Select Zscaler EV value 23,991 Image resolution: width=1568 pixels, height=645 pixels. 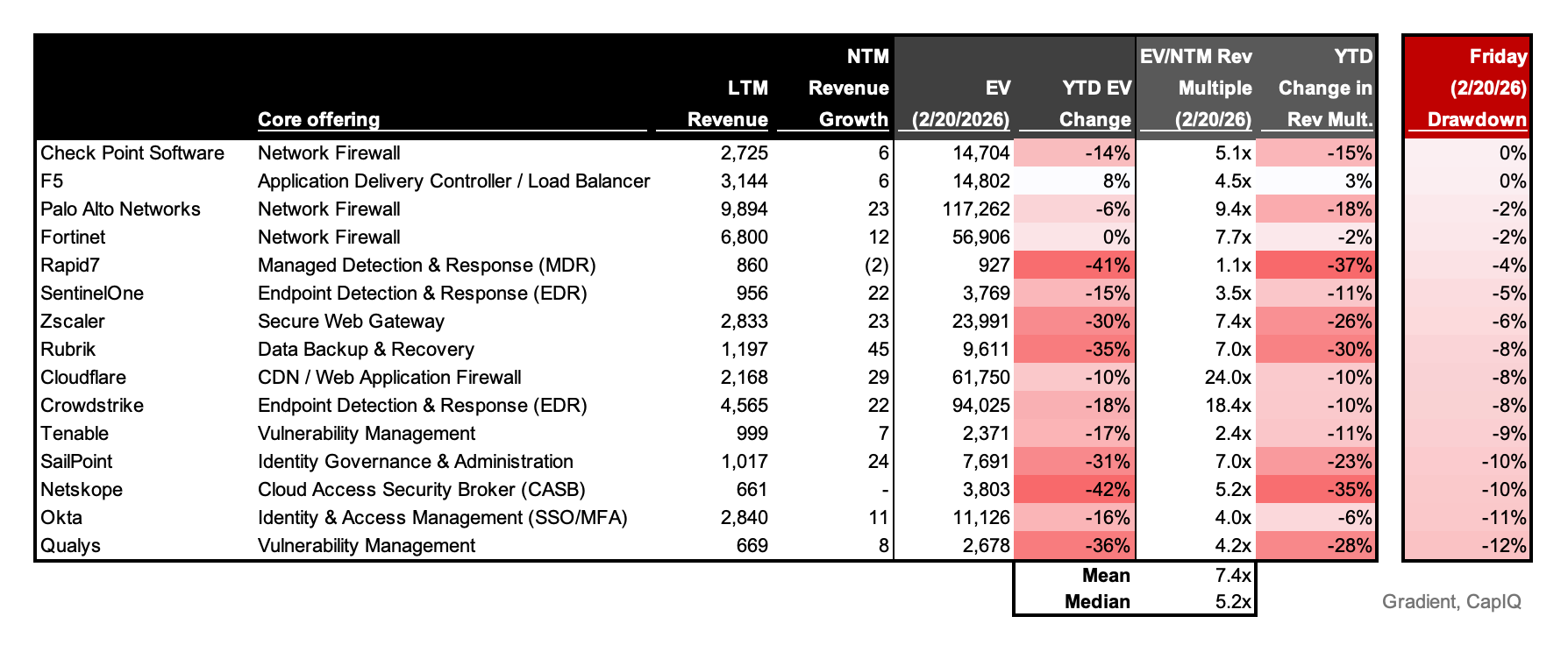tap(980, 321)
